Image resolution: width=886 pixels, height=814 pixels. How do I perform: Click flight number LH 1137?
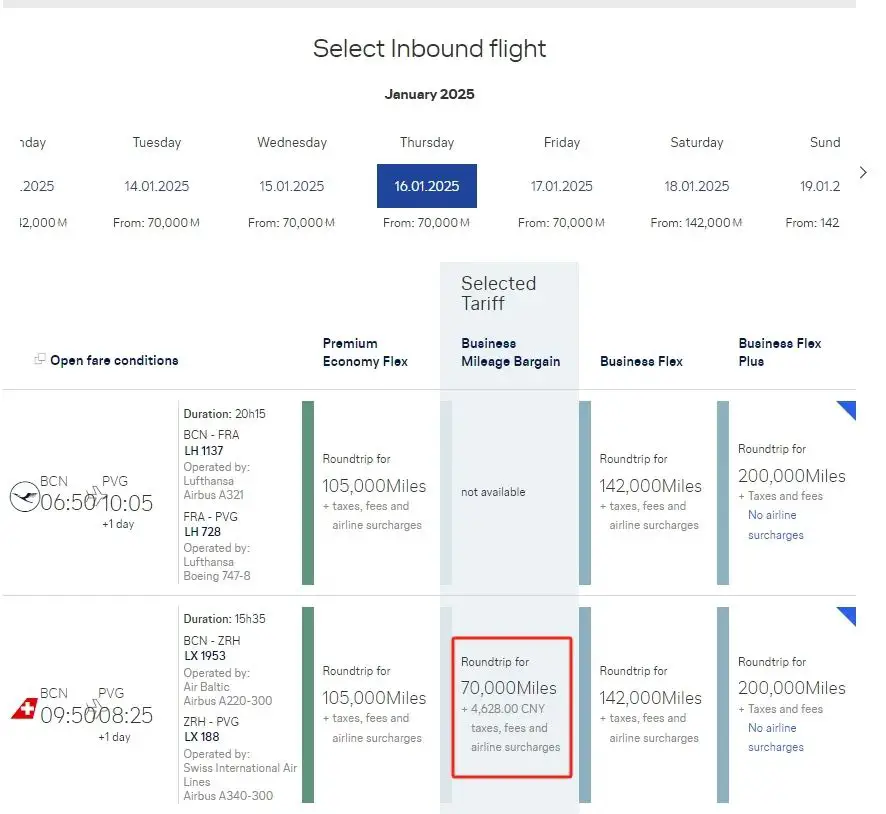pyautogui.click(x=203, y=451)
